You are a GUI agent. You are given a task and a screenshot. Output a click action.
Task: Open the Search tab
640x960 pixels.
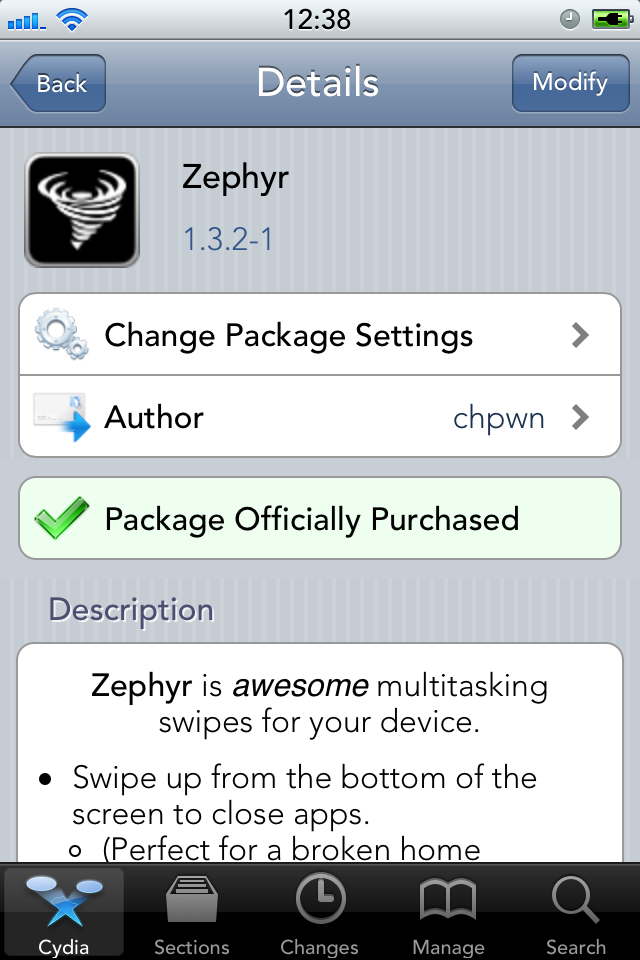point(576,913)
